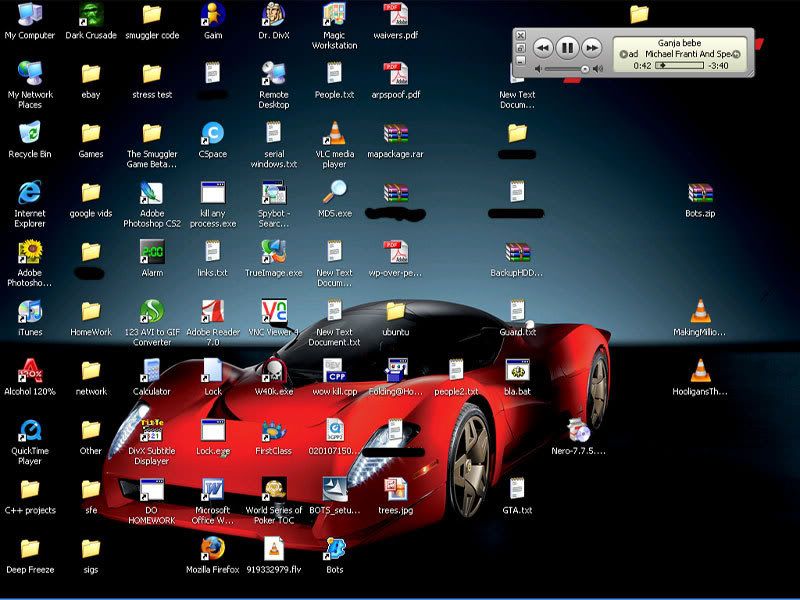Select the Bots.zip archive
The height and width of the screenshot is (600, 800).
pos(700,194)
